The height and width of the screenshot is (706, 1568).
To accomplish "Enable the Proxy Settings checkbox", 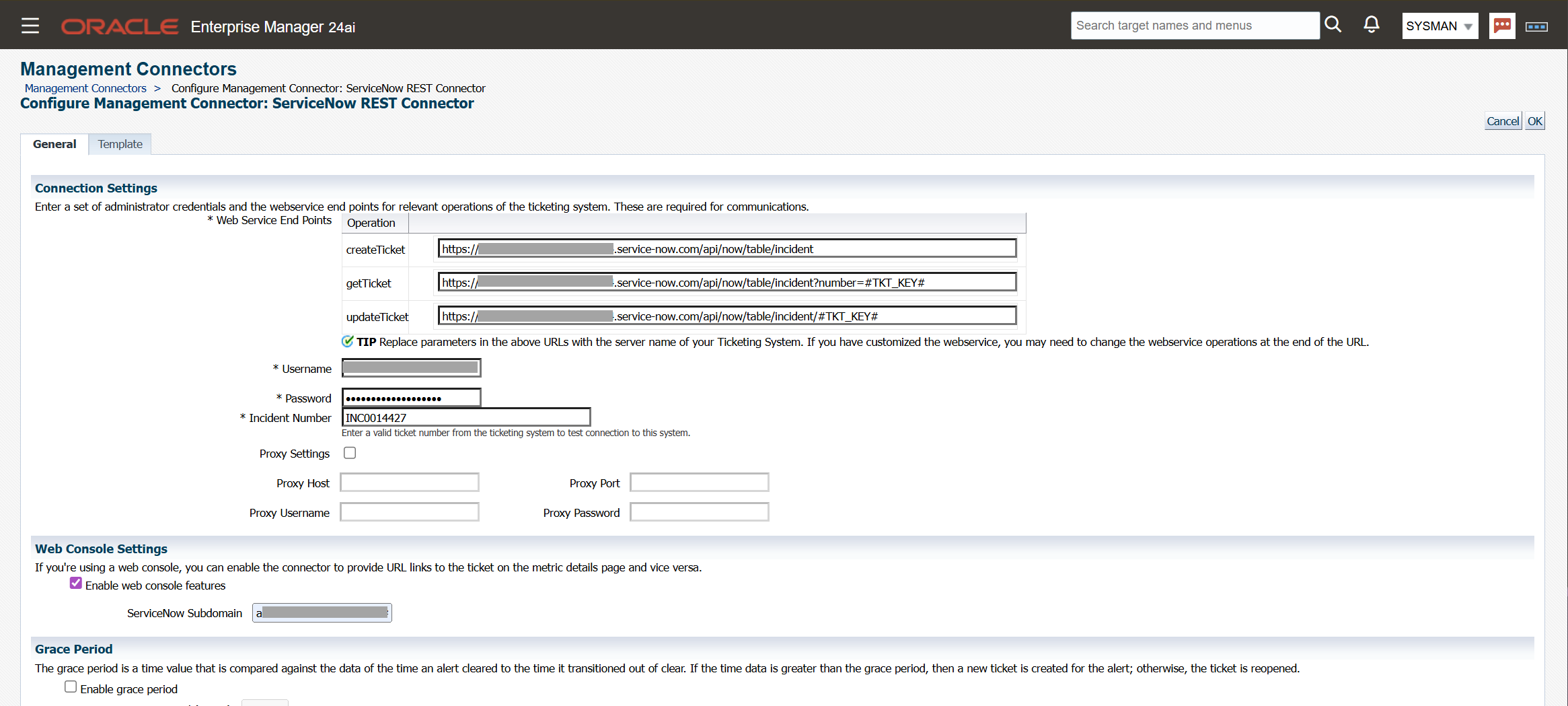I will (x=350, y=453).
